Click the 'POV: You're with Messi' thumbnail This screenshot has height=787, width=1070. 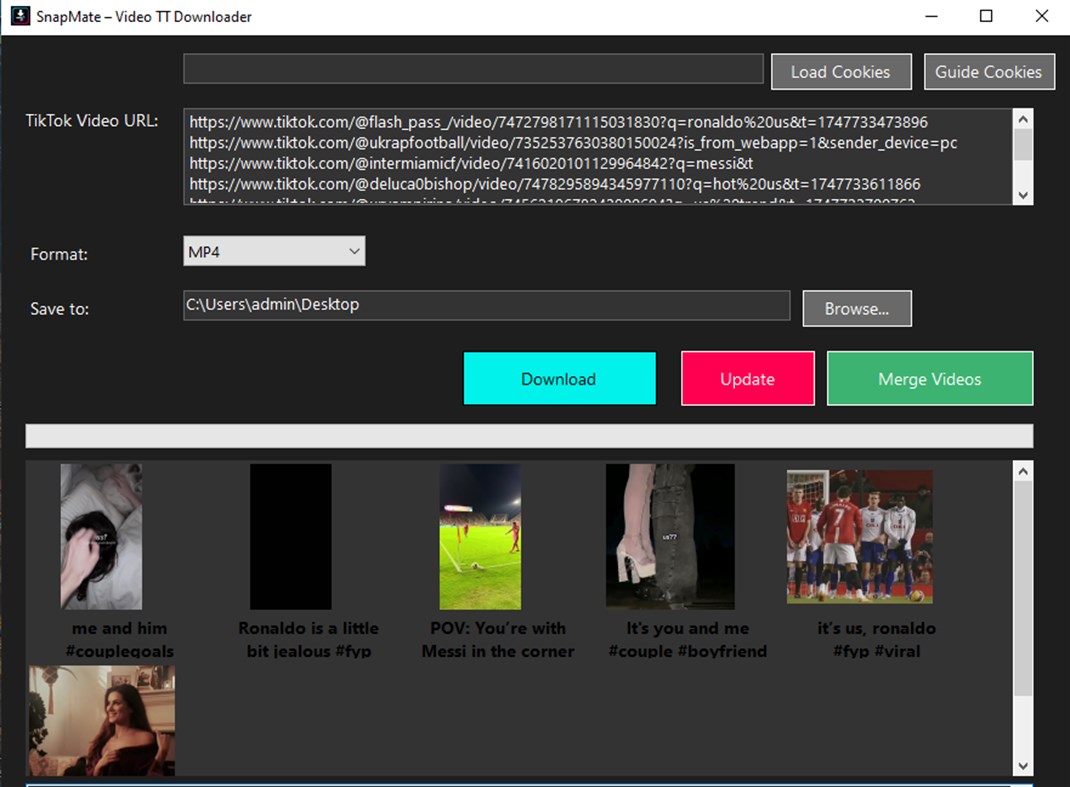coord(480,536)
